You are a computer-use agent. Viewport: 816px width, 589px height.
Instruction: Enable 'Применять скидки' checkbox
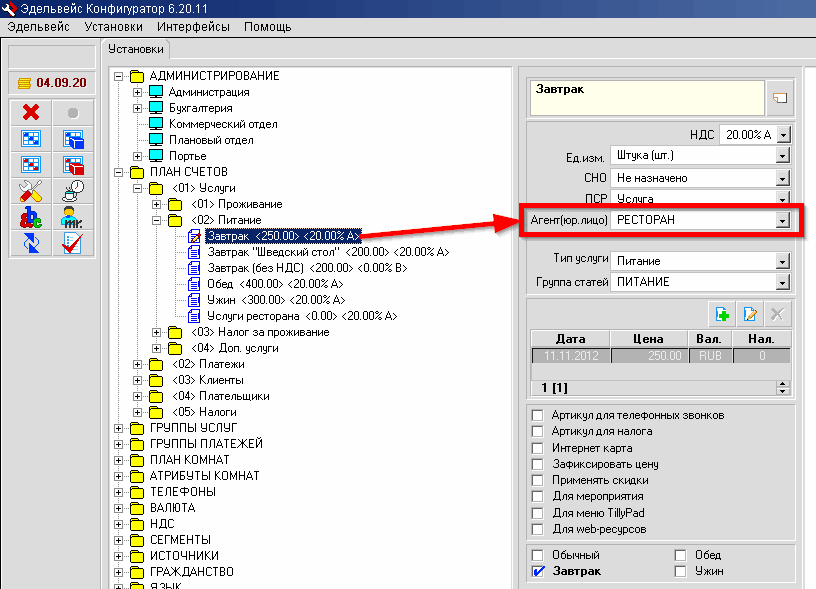pos(539,481)
